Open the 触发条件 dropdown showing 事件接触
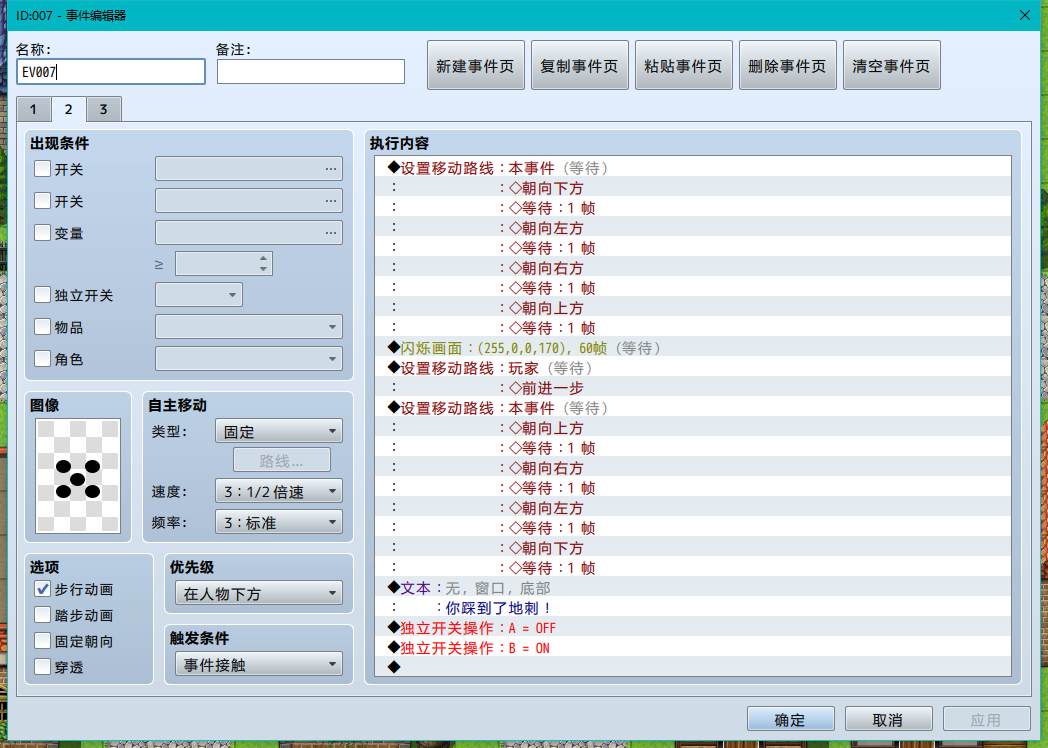Image resolution: width=1048 pixels, height=748 pixels. point(259,665)
